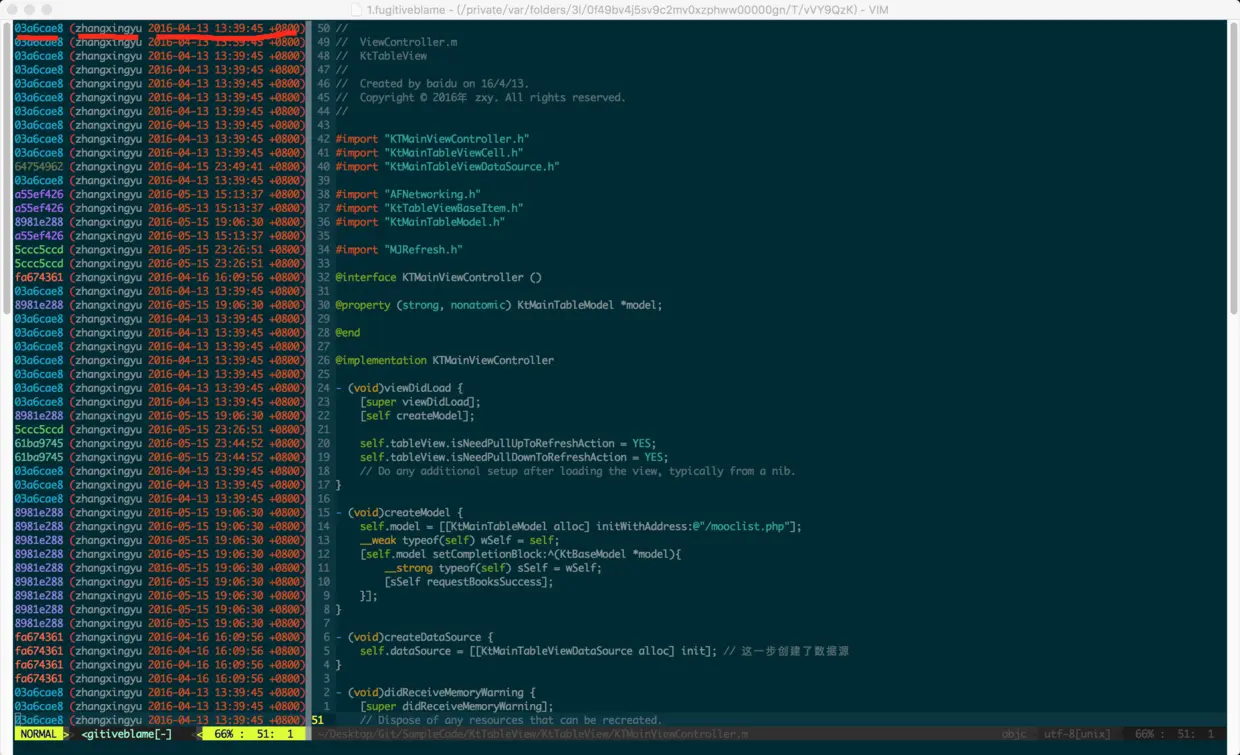
Task: Click the 'Created by baidu on 16/4/13.' comment
Action: [432, 84]
